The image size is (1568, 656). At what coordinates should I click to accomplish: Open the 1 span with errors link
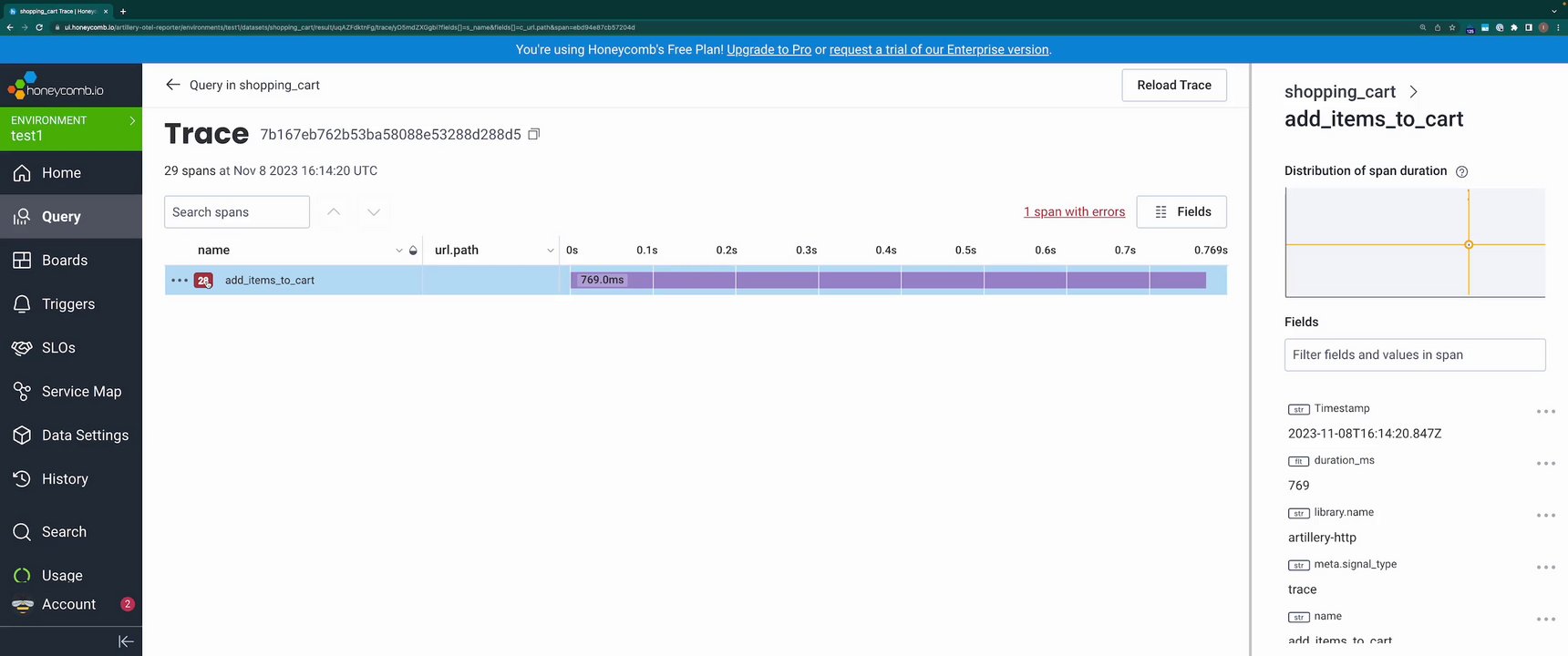(1074, 211)
